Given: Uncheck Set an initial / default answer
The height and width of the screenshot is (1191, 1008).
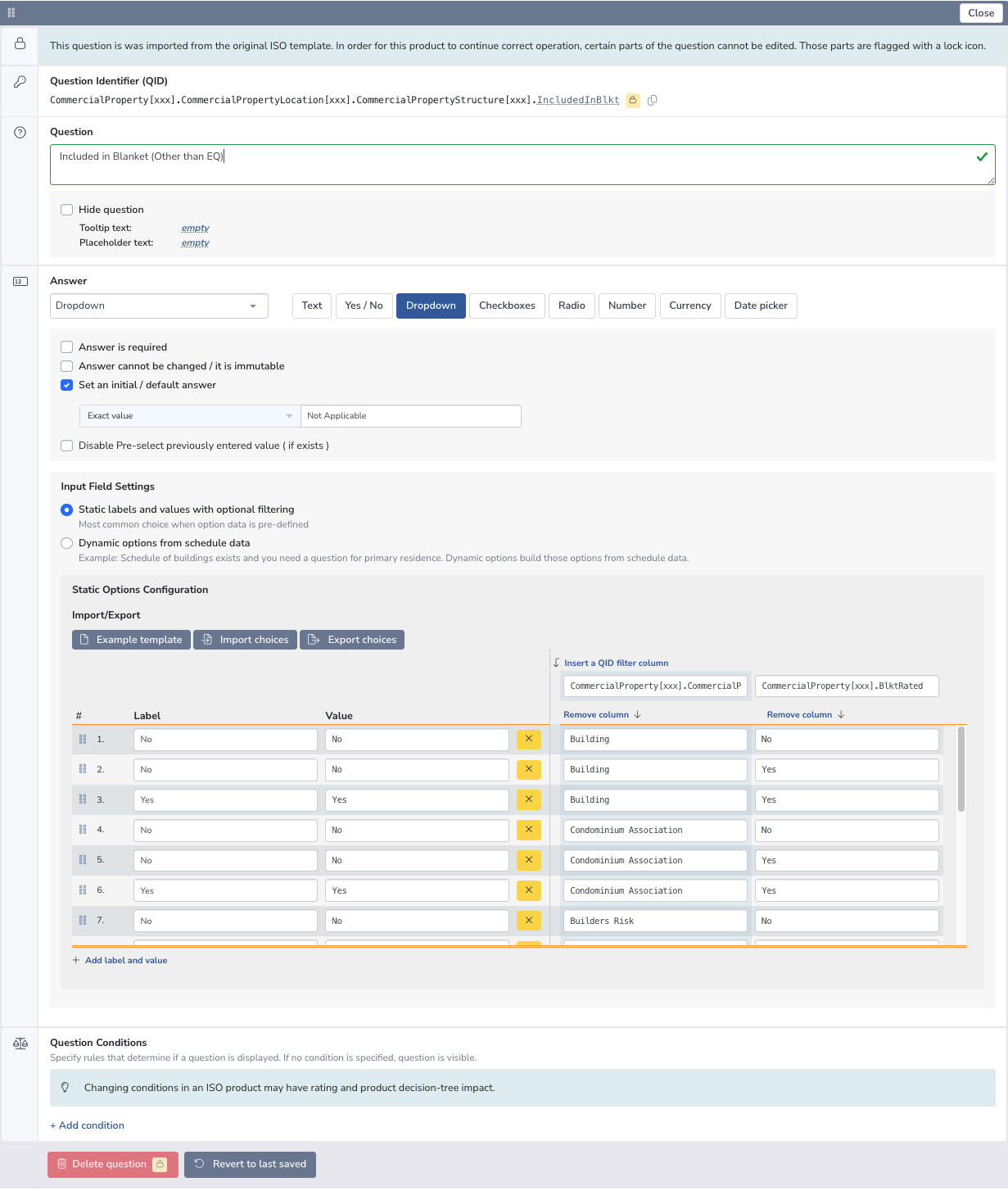Looking at the screenshot, I should [x=67, y=385].
